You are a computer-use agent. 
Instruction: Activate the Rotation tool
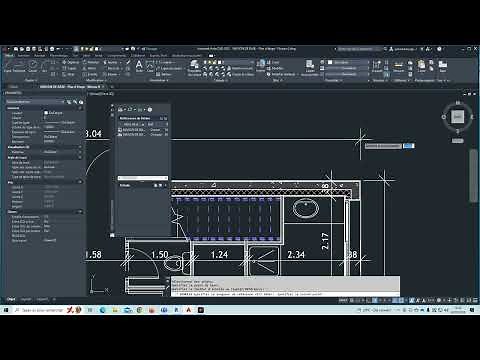[x=91, y=62]
